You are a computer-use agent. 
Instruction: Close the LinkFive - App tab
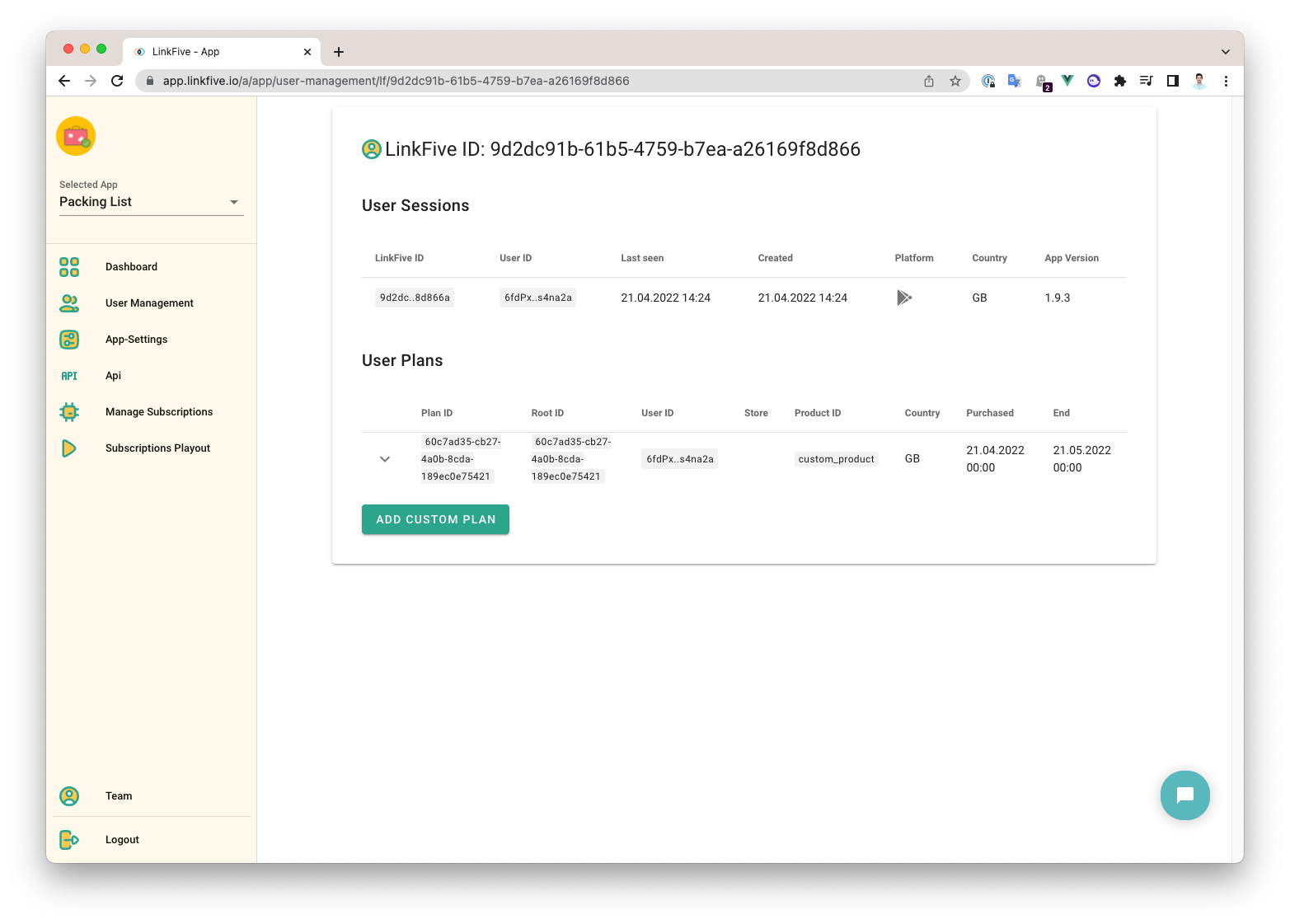click(307, 51)
